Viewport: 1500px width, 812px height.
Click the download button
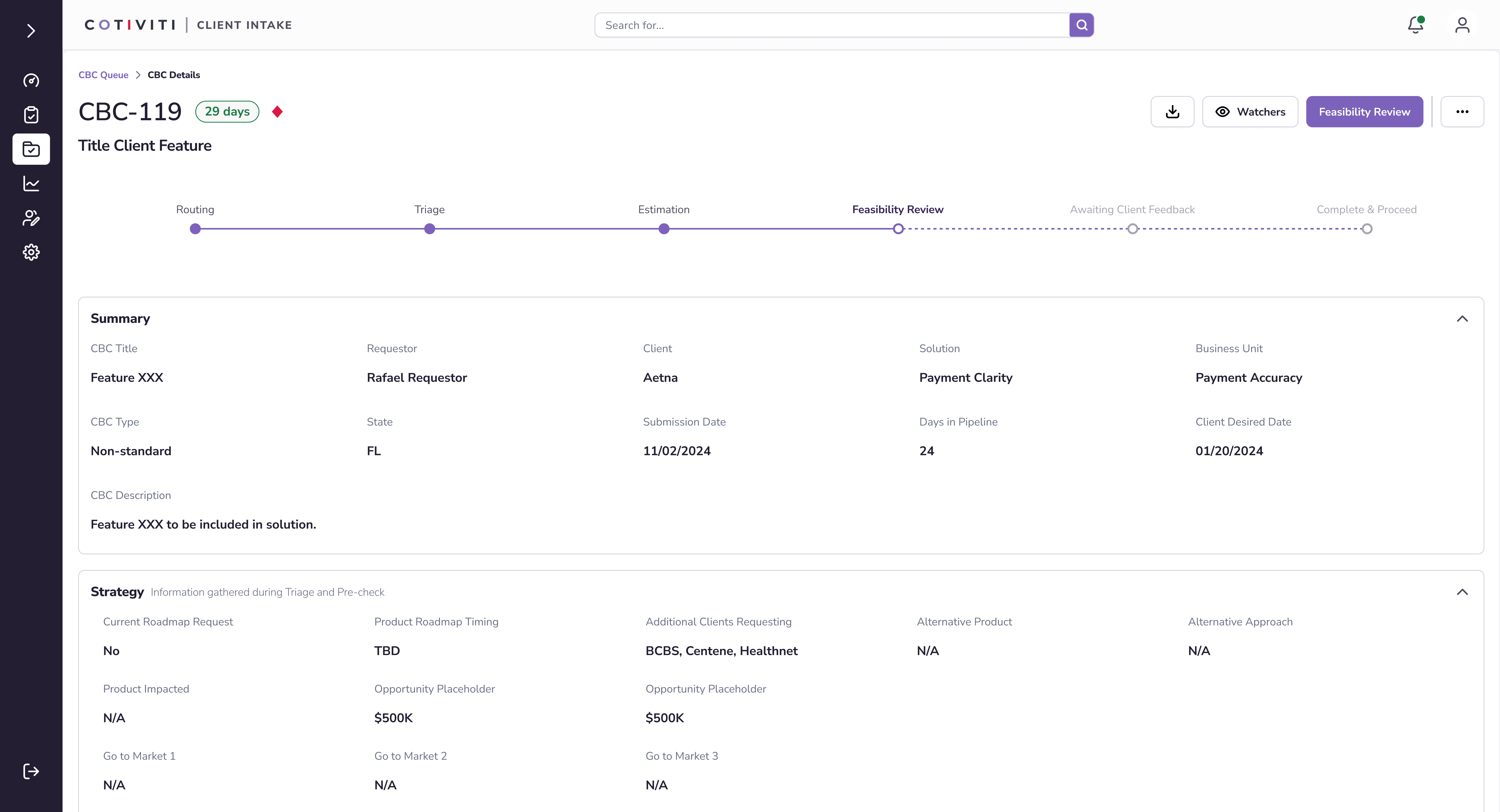pyautogui.click(x=1172, y=112)
